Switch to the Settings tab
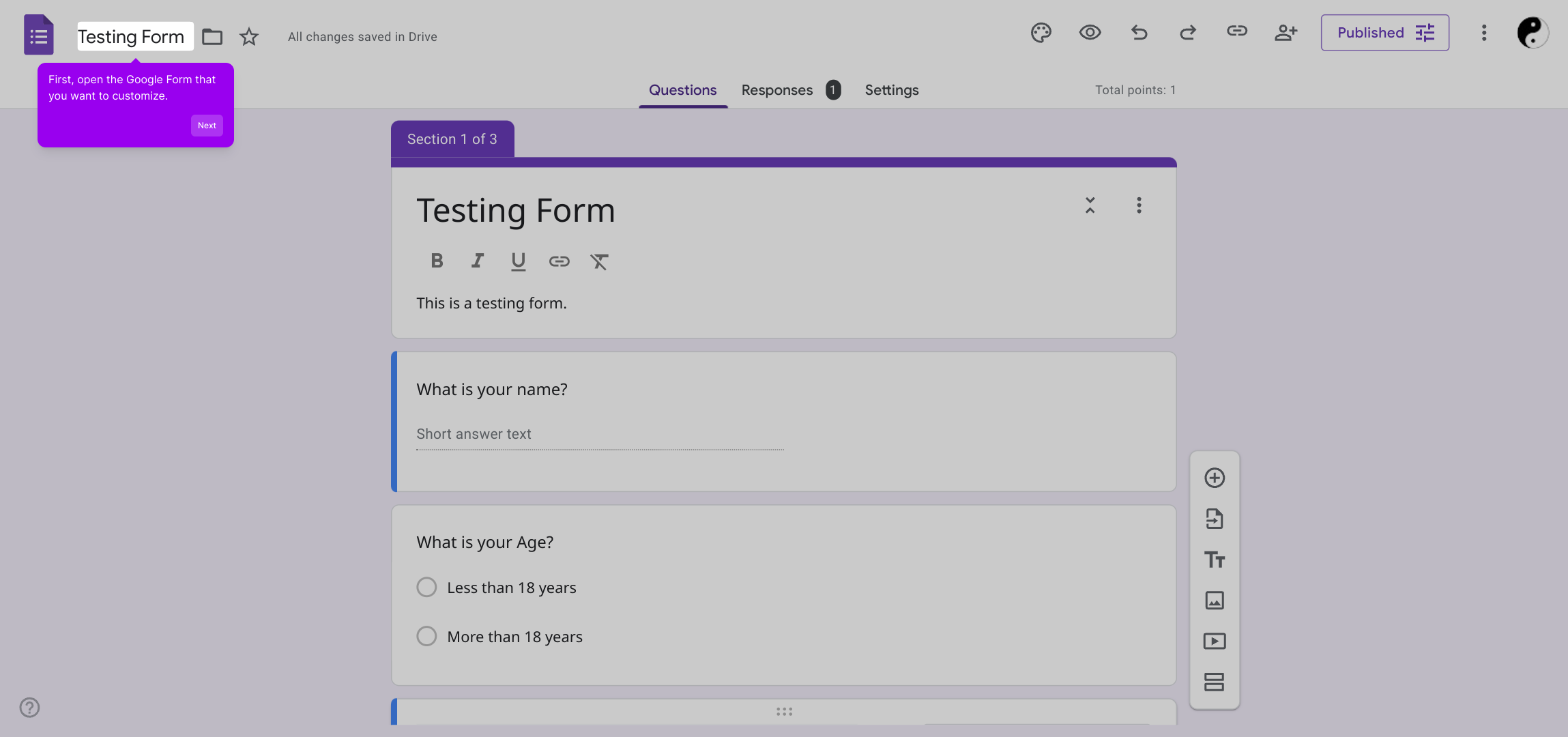1568x737 pixels. (x=891, y=90)
